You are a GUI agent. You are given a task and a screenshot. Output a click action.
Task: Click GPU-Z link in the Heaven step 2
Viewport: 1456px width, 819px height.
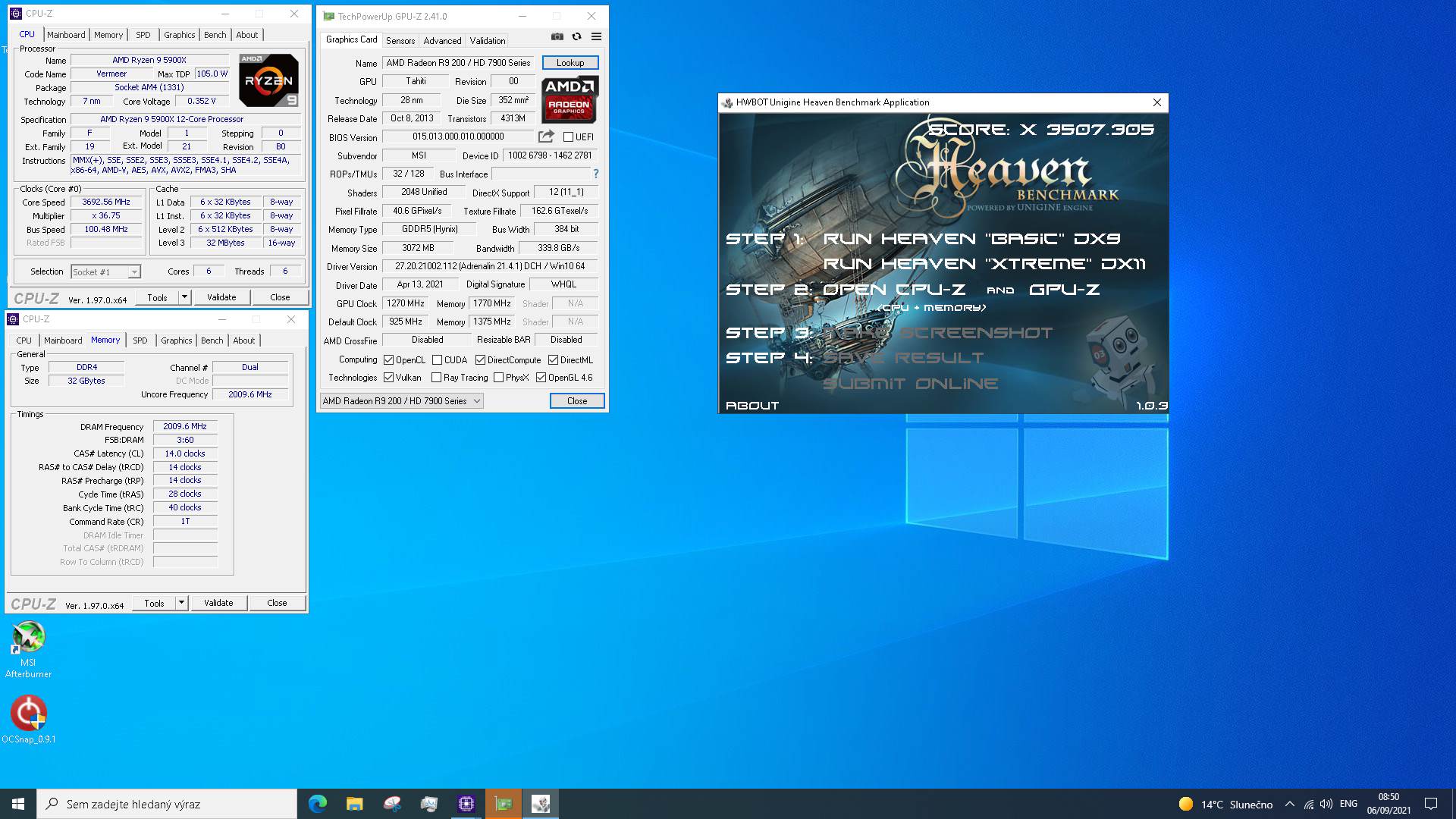pos(1064,290)
